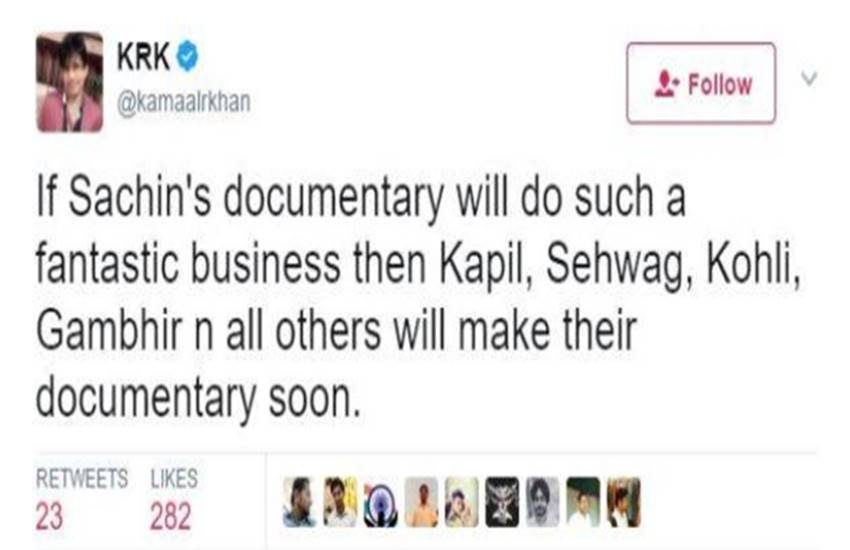Click the number 282 under Likes

click(170, 515)
